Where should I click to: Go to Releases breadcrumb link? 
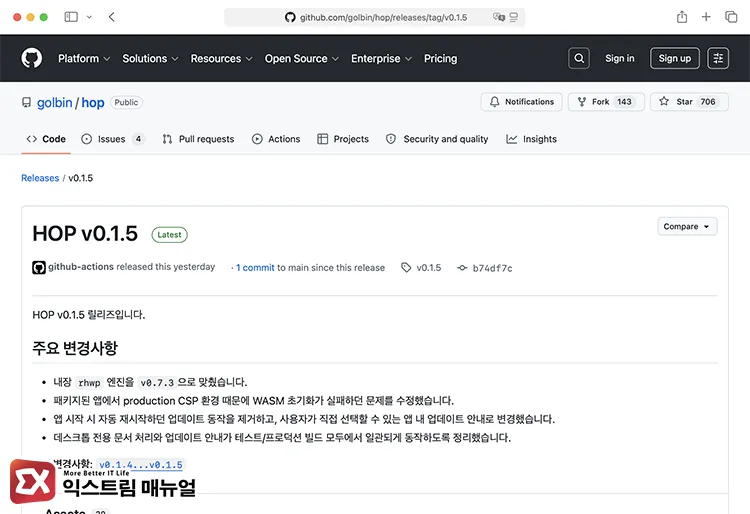coord(40,178)
